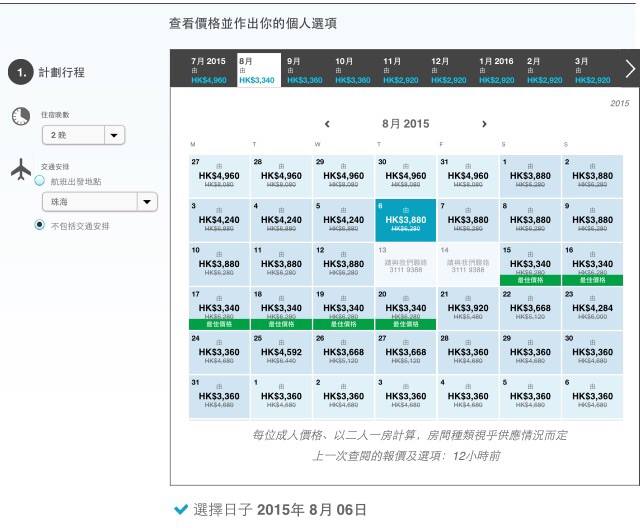The width and height of the screenshot is (640, 528).
Task: Switch to the 12月 month tab
Action: click(x=451, y=69)
